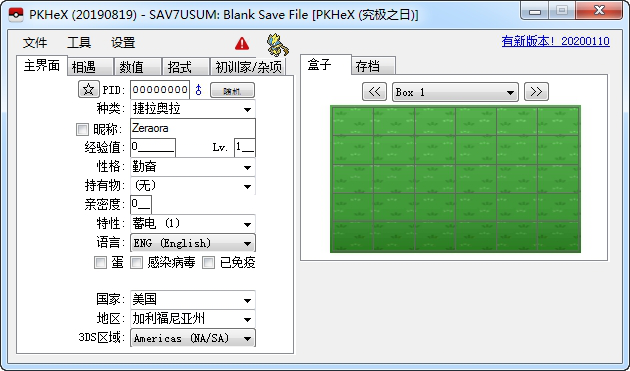Viewport: 630px width, 371px height.
Task: Click the 经验值 experience field
Action: (x=153, y=147)
